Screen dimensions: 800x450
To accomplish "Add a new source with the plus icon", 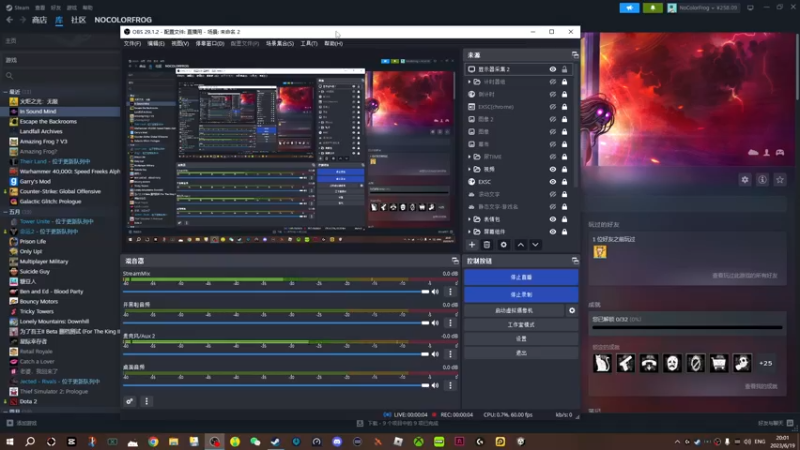I will [x=471, y=245].
